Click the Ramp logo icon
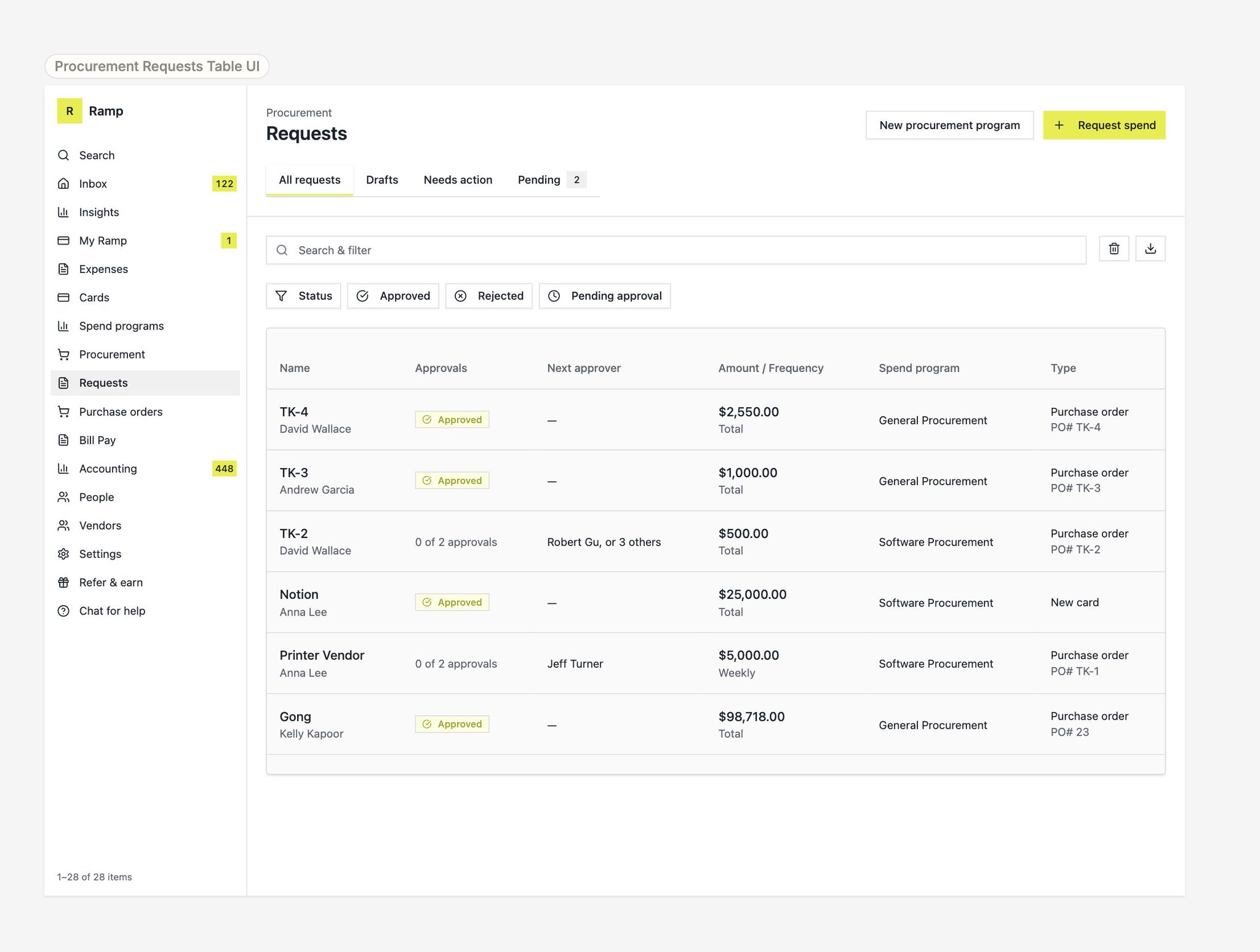 pyautogui.click(x=70, y=111)
